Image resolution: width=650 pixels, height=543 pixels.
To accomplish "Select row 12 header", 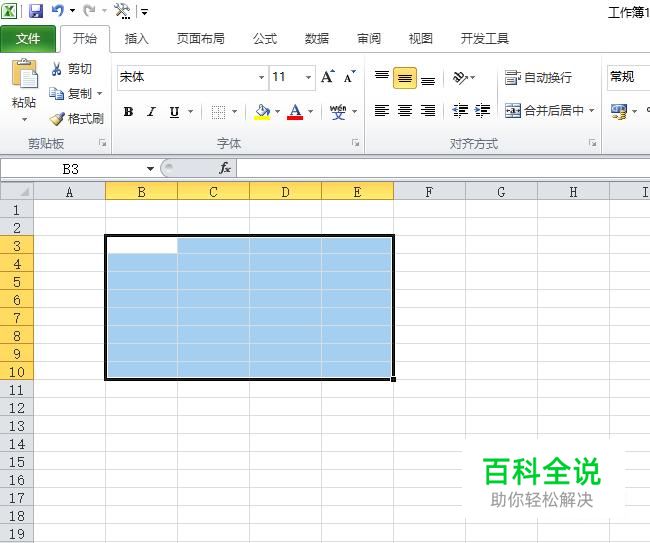I will 17,408.
